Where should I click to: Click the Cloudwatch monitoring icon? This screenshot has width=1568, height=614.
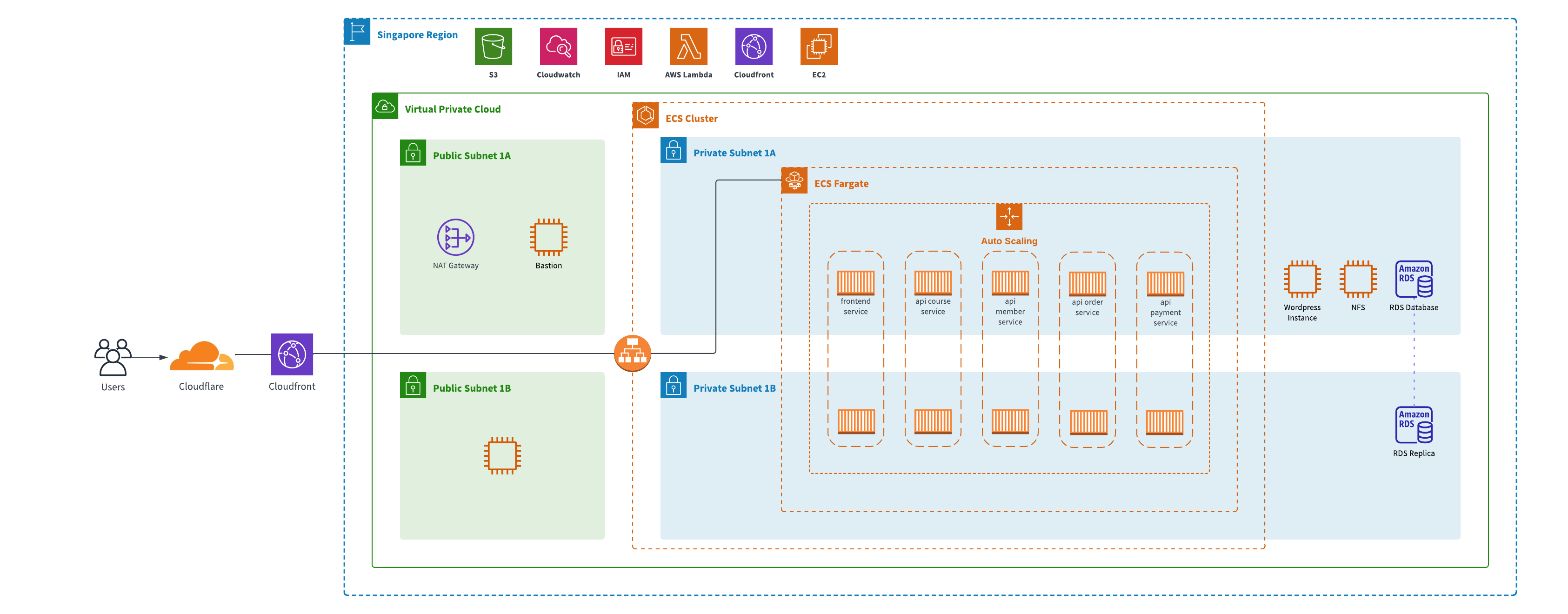558,47
